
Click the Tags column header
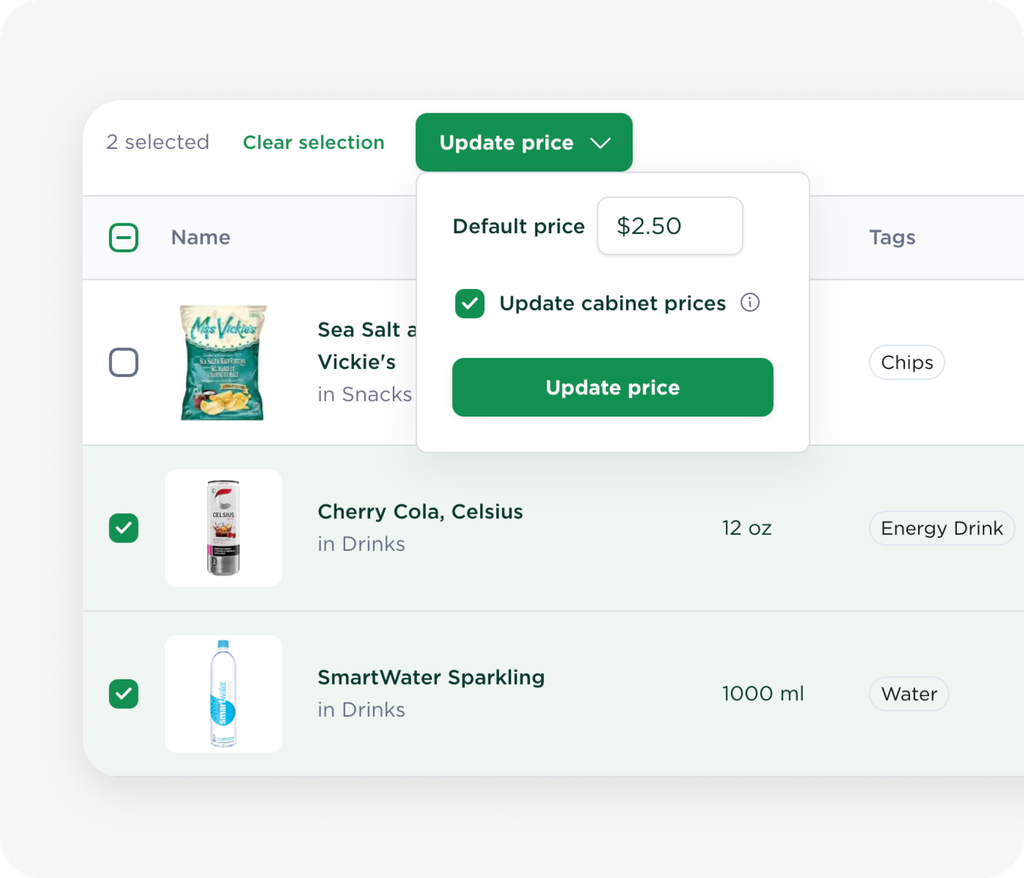click(x=892, y=237)
